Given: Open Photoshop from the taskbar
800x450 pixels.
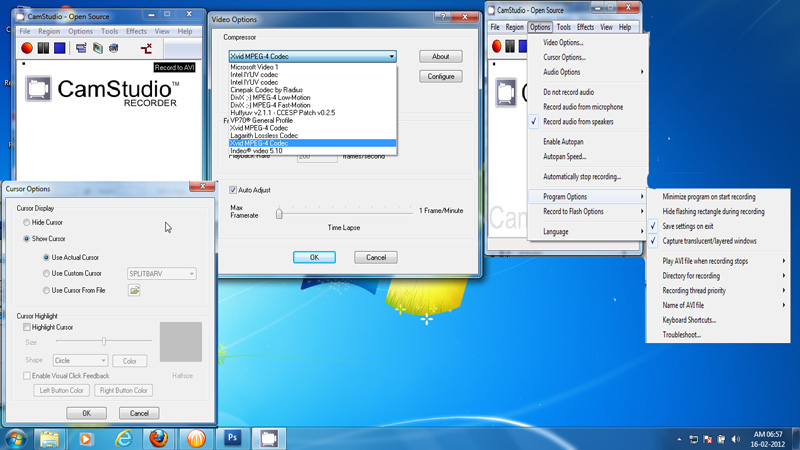Looking at the screenshot, I should point(232,438).
